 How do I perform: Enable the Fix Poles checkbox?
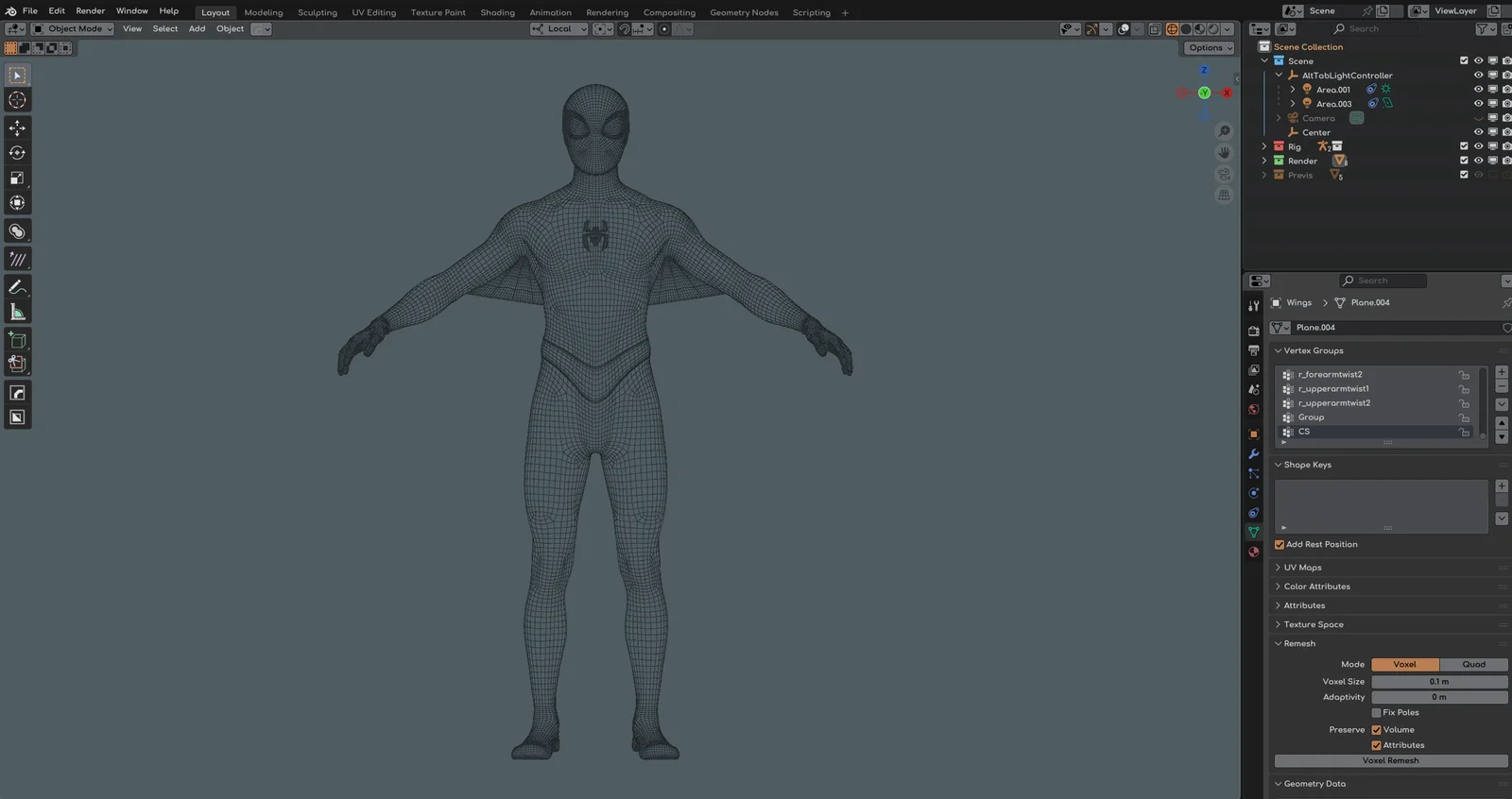coord(1377,713)
